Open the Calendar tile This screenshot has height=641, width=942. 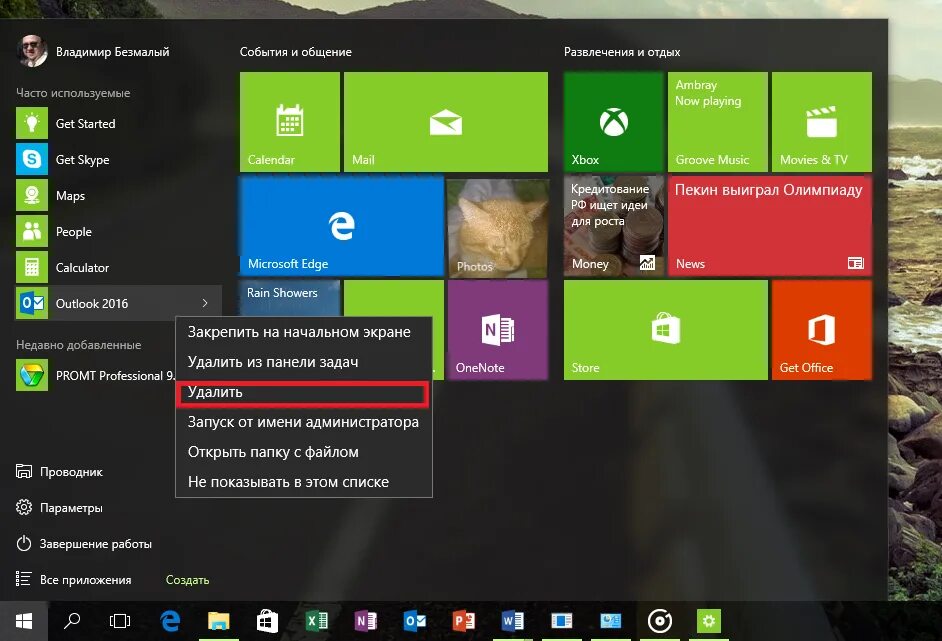(290, 122)
